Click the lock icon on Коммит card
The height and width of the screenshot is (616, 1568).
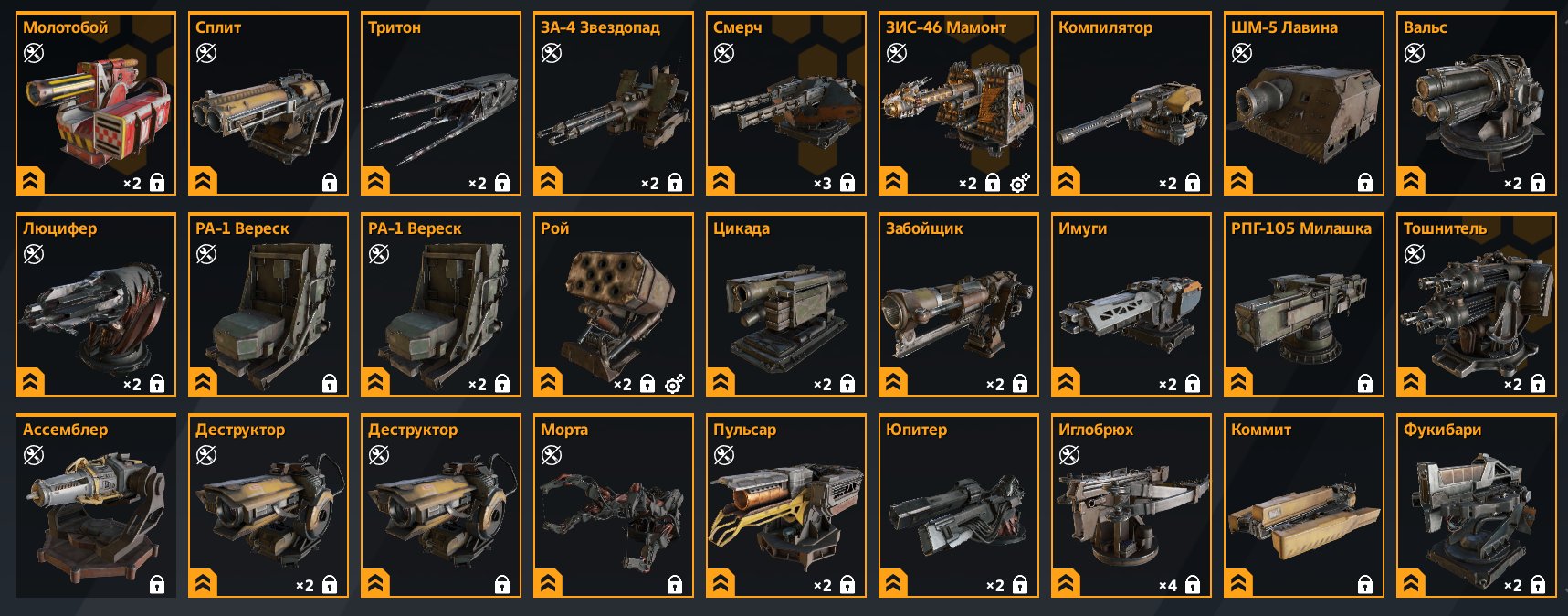pyautogui.click(x=1365, y=585)
